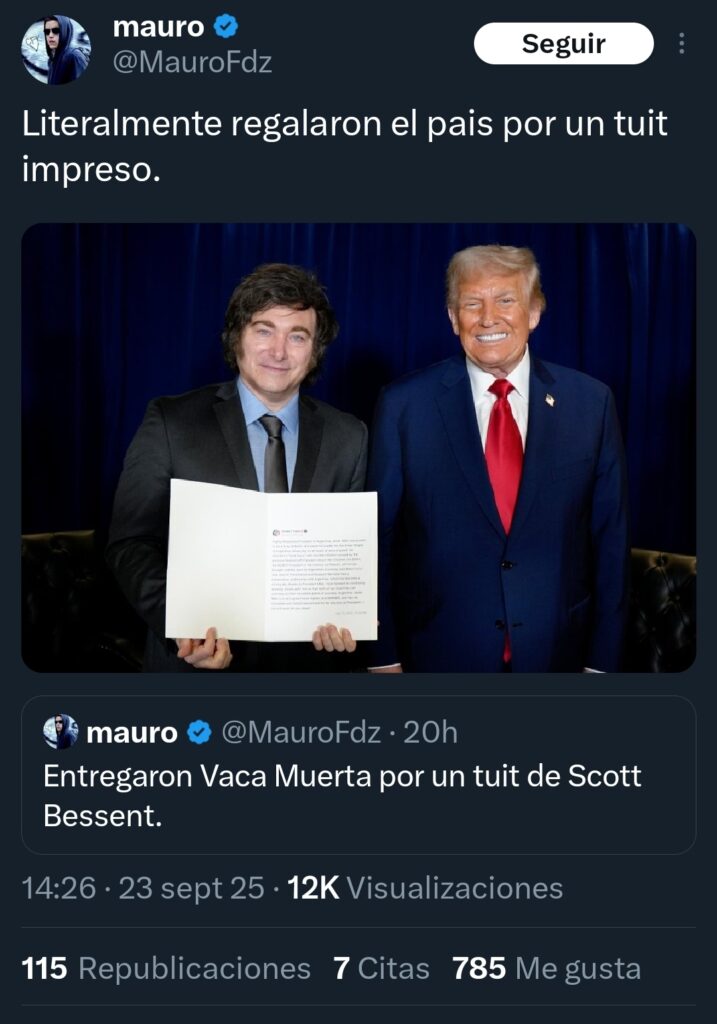Follow the account with Seguir button
This screenshot has height=1024, width=717.
click(x=564, y=43)
